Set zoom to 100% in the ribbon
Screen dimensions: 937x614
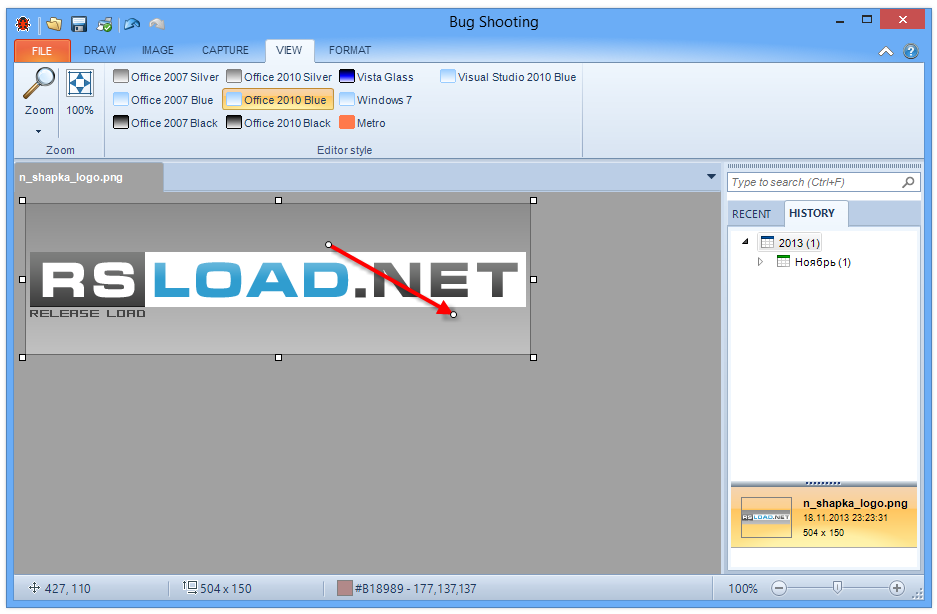[79, 93]
